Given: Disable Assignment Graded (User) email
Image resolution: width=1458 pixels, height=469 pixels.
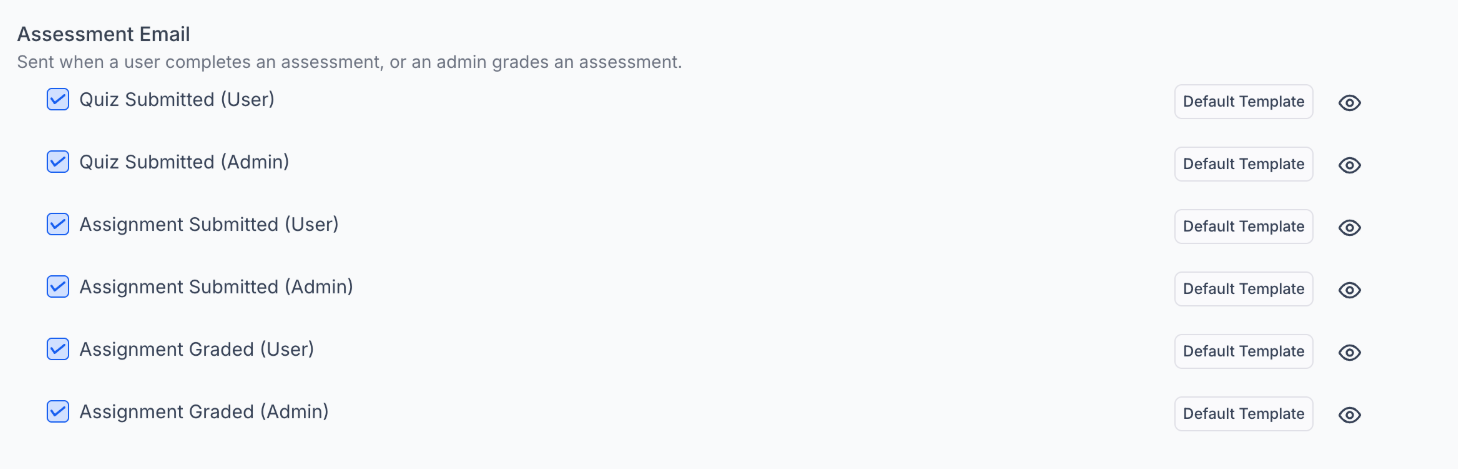Looking at the screenshot, I should (58, 349).
